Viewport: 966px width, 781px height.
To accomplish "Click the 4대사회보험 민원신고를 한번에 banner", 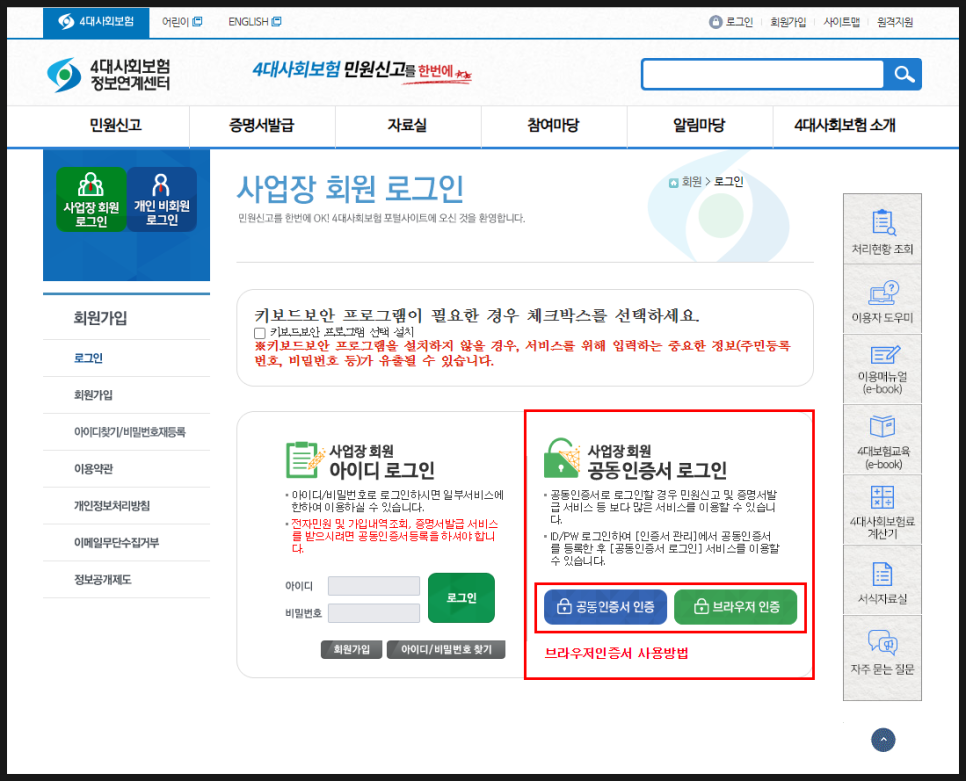I will [x=362, y=71].
